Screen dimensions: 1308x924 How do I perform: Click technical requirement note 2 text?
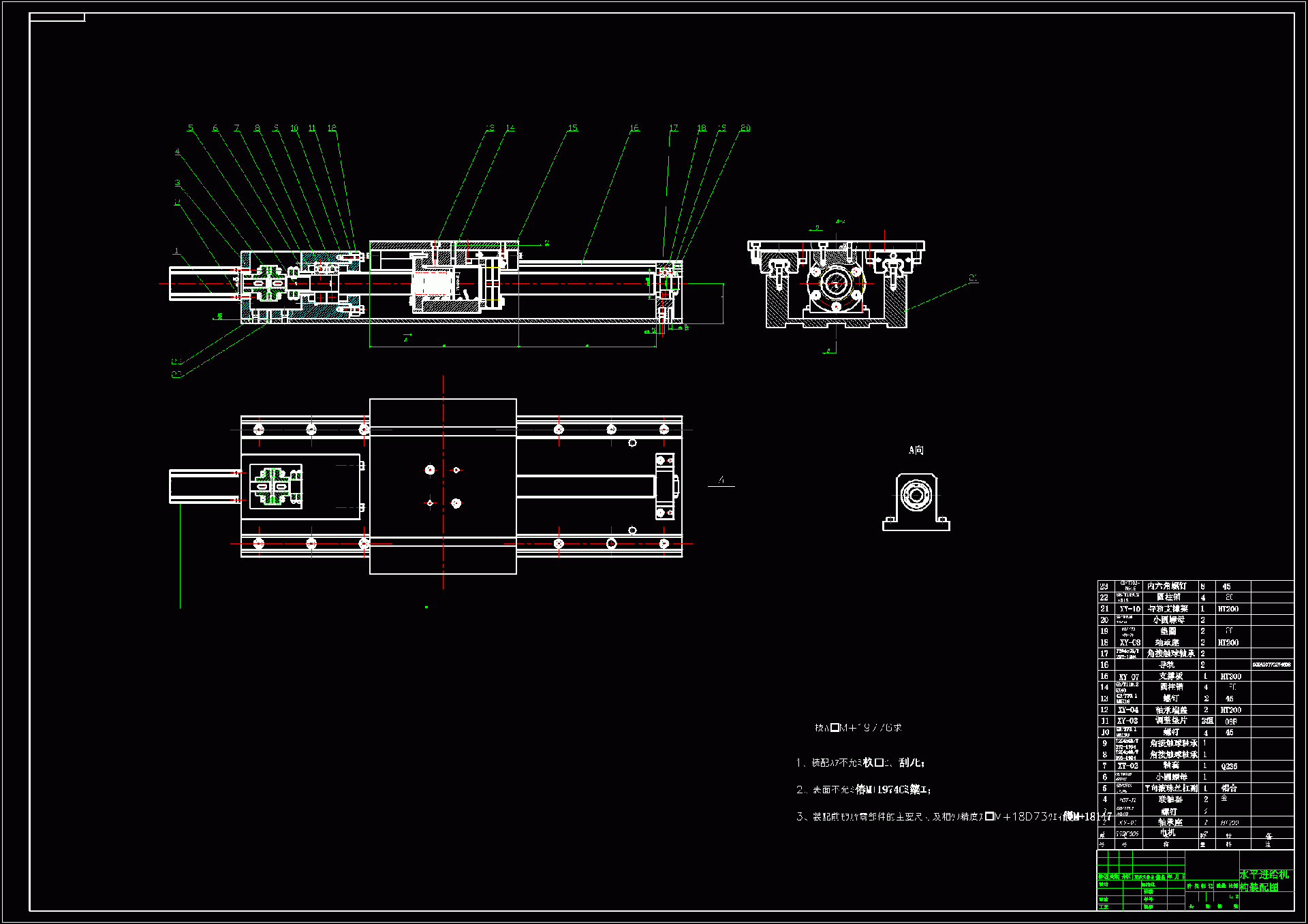(x=863, y=790)
